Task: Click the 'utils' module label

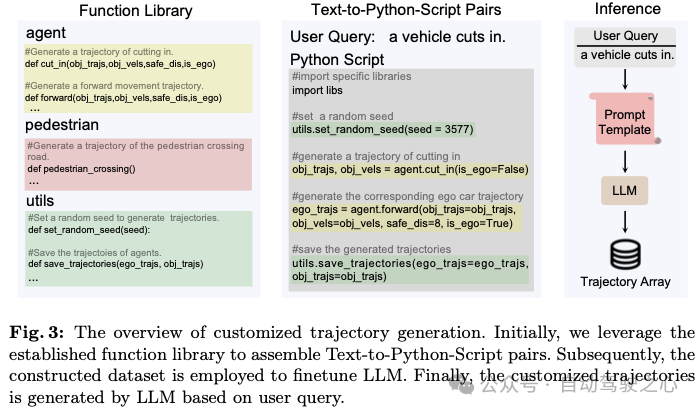Action: [40, 201]
